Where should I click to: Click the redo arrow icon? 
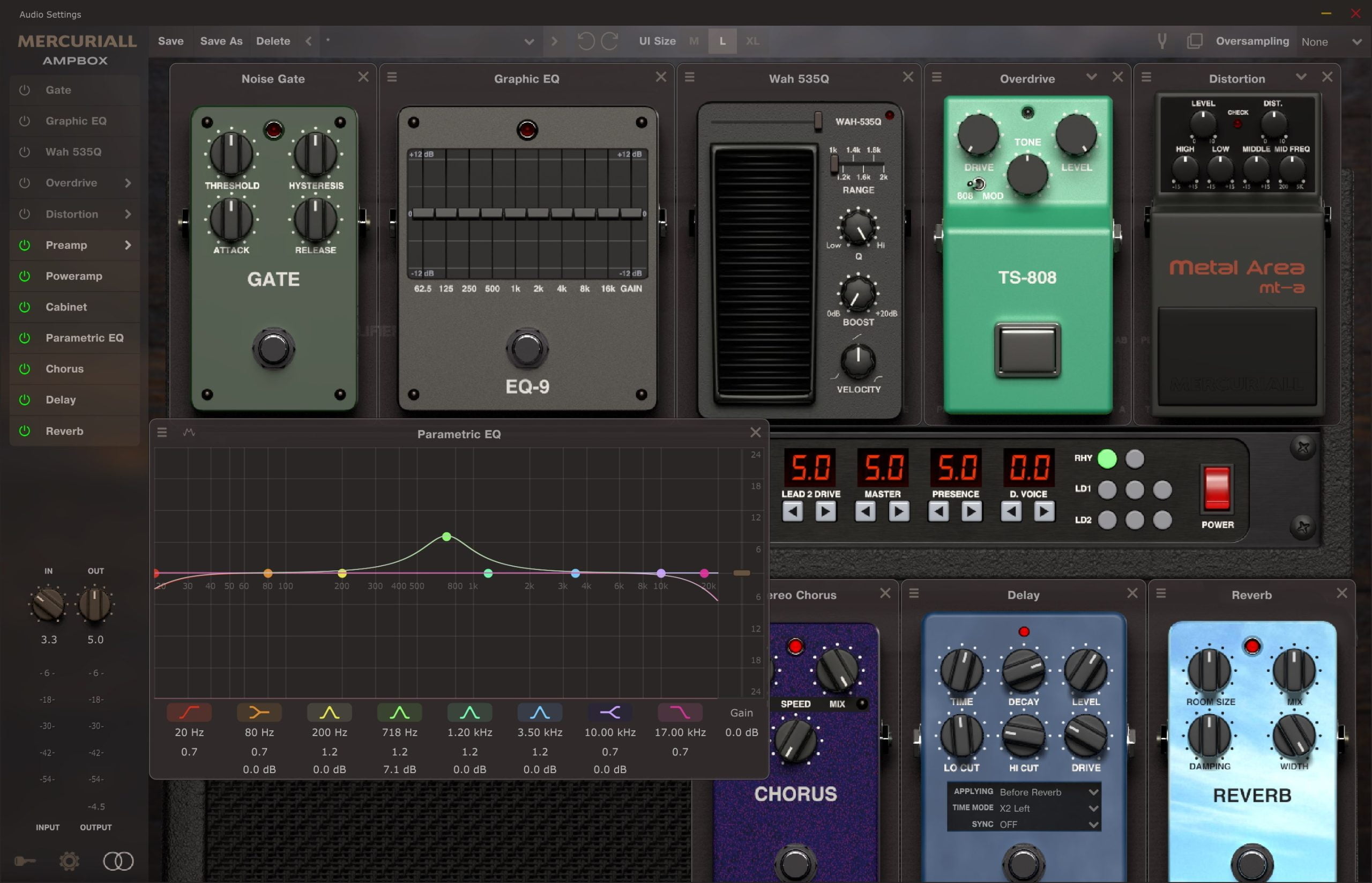(609, 41)
